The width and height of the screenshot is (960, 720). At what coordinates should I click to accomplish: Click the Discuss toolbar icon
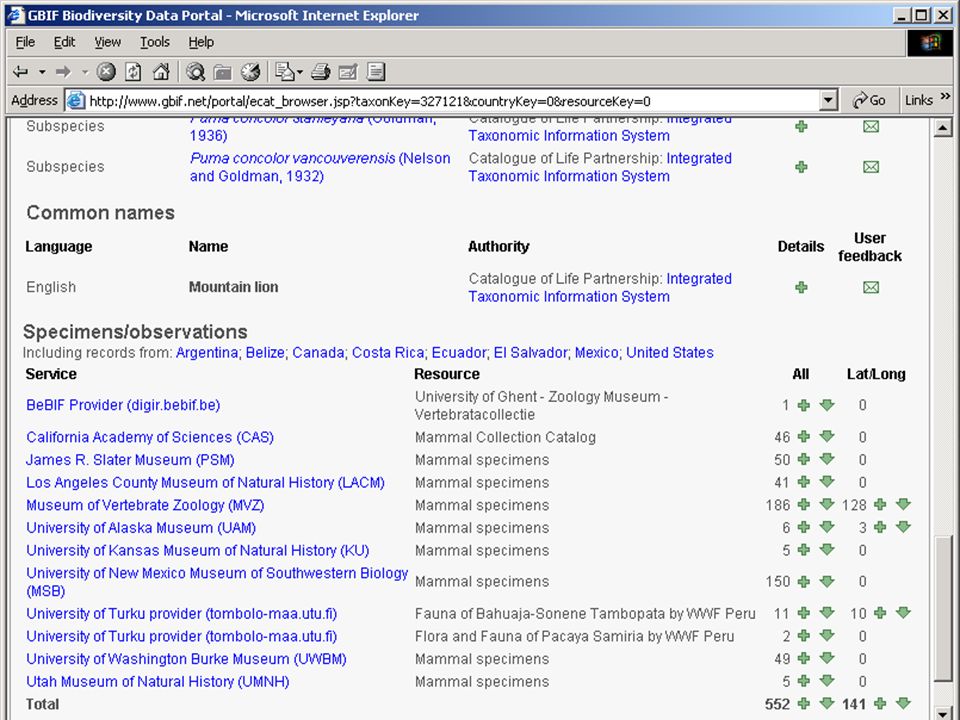(375, 72)
